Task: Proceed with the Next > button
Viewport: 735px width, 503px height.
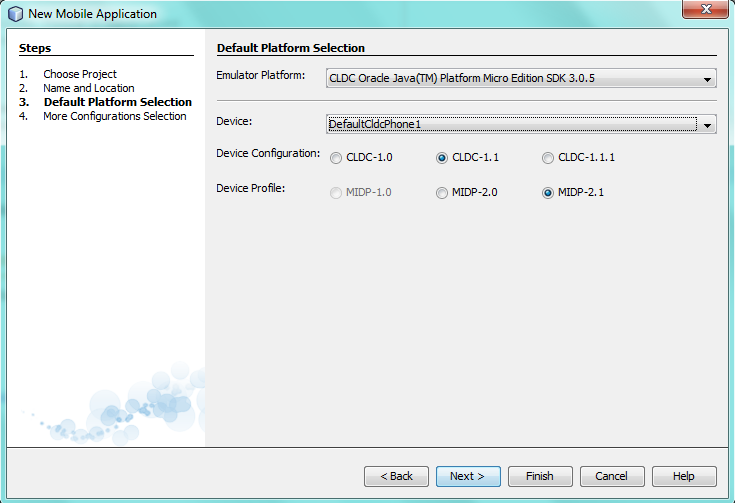Action: [x=468, y=476]
